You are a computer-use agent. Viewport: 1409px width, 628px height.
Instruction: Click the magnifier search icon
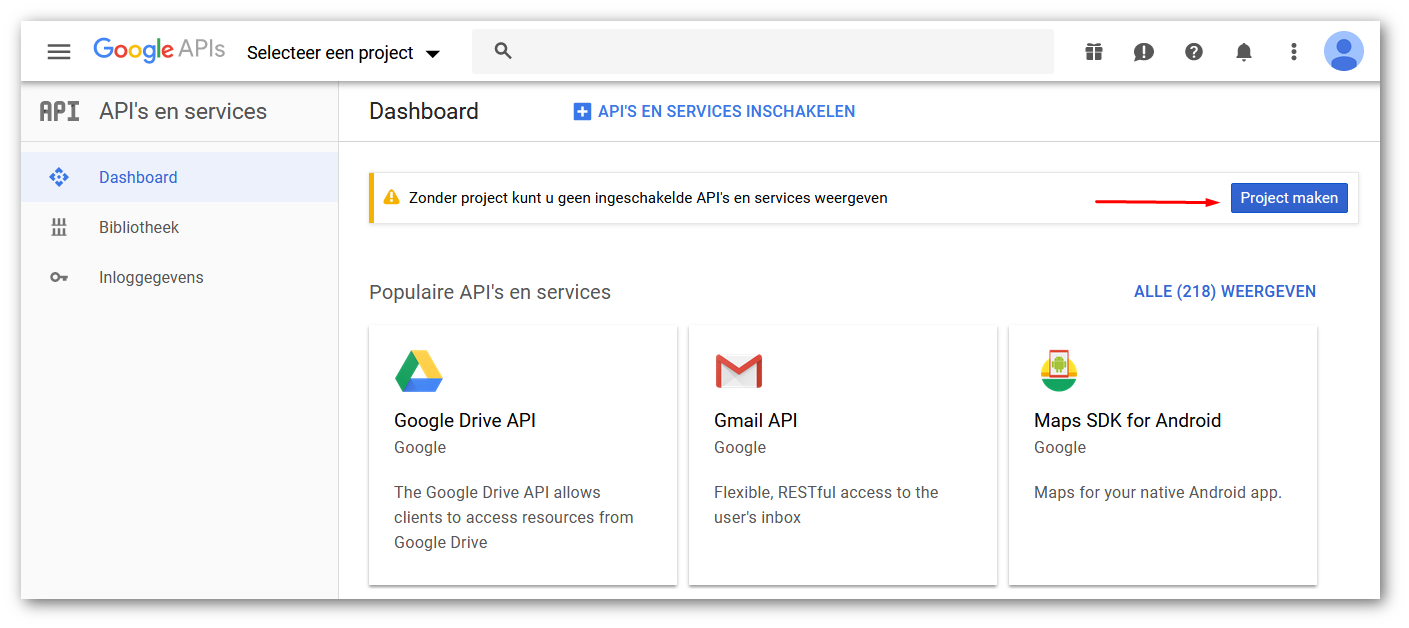tap(503, 51)
